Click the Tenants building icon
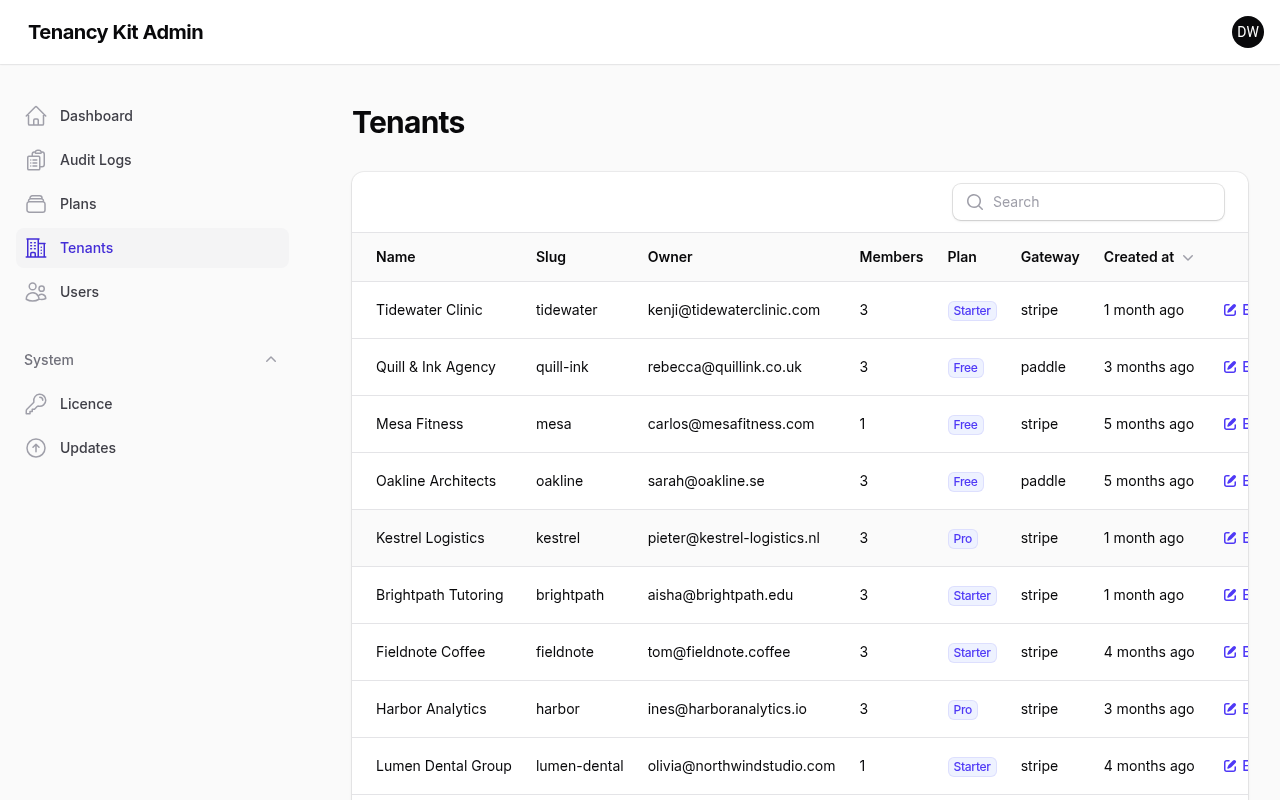The width and height of the screenshot is (1280, 800). click(36, 248)
